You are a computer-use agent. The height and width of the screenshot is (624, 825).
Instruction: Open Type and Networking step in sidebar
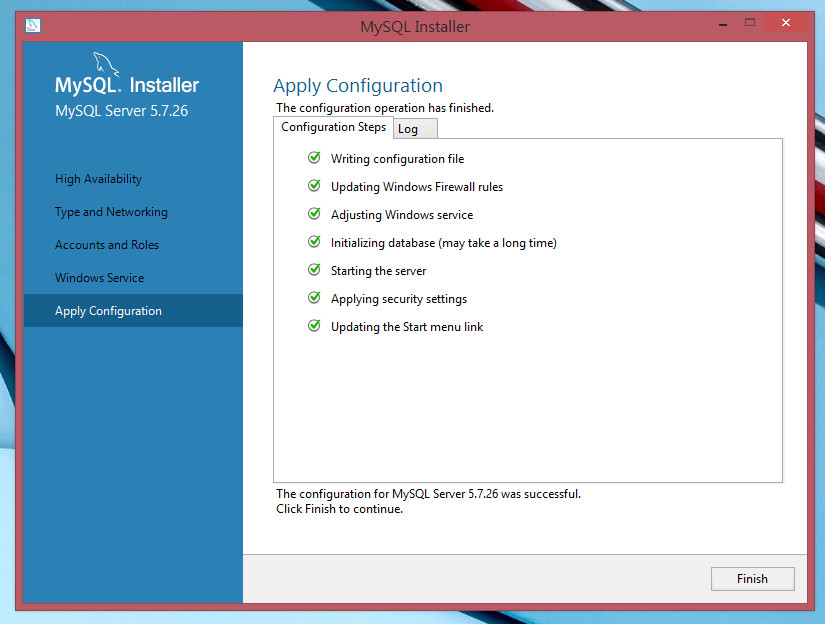click(111, 212)
